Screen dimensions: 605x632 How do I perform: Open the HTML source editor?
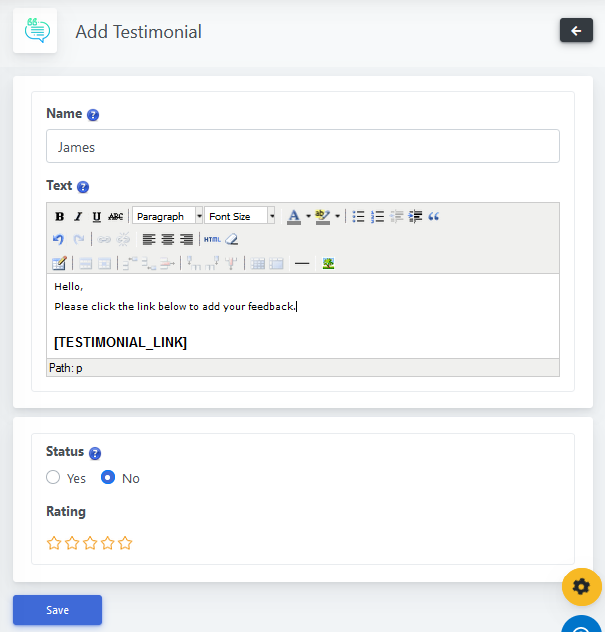click(212, 239)
